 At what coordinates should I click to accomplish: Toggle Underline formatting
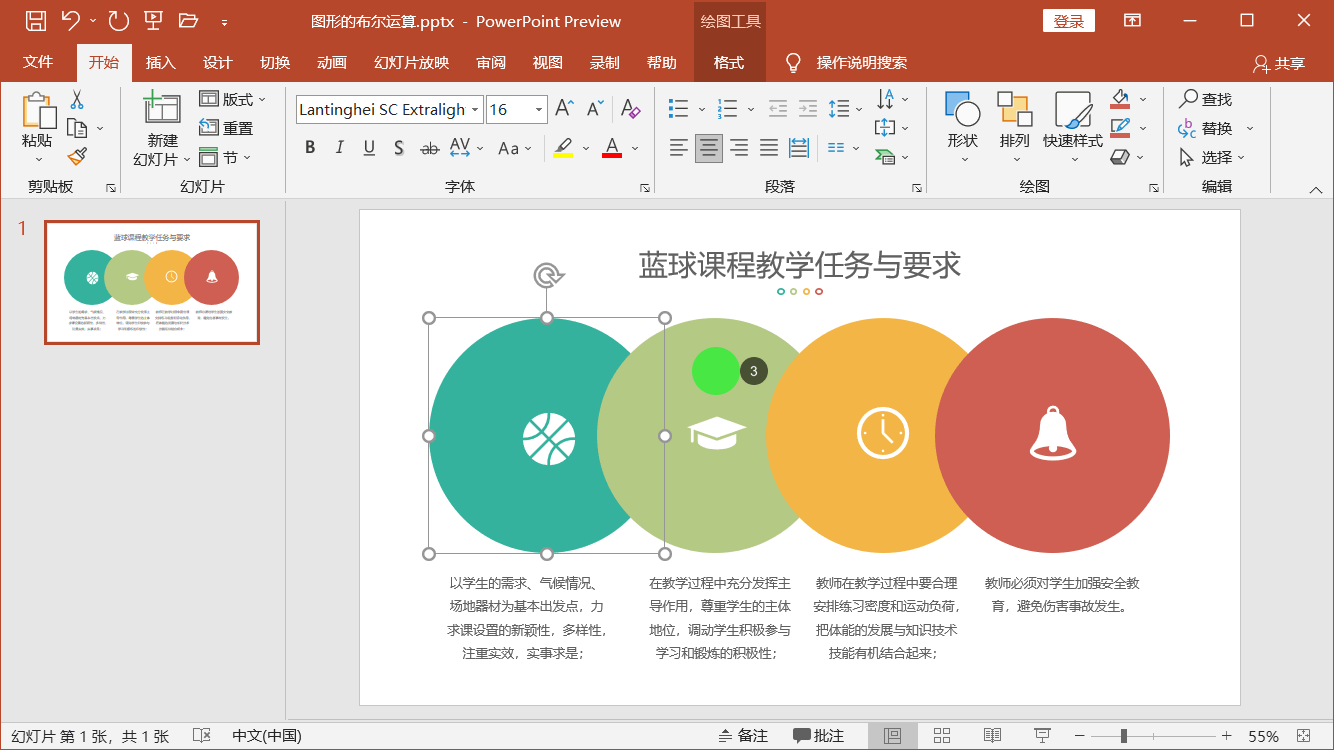tap(369, 148)
